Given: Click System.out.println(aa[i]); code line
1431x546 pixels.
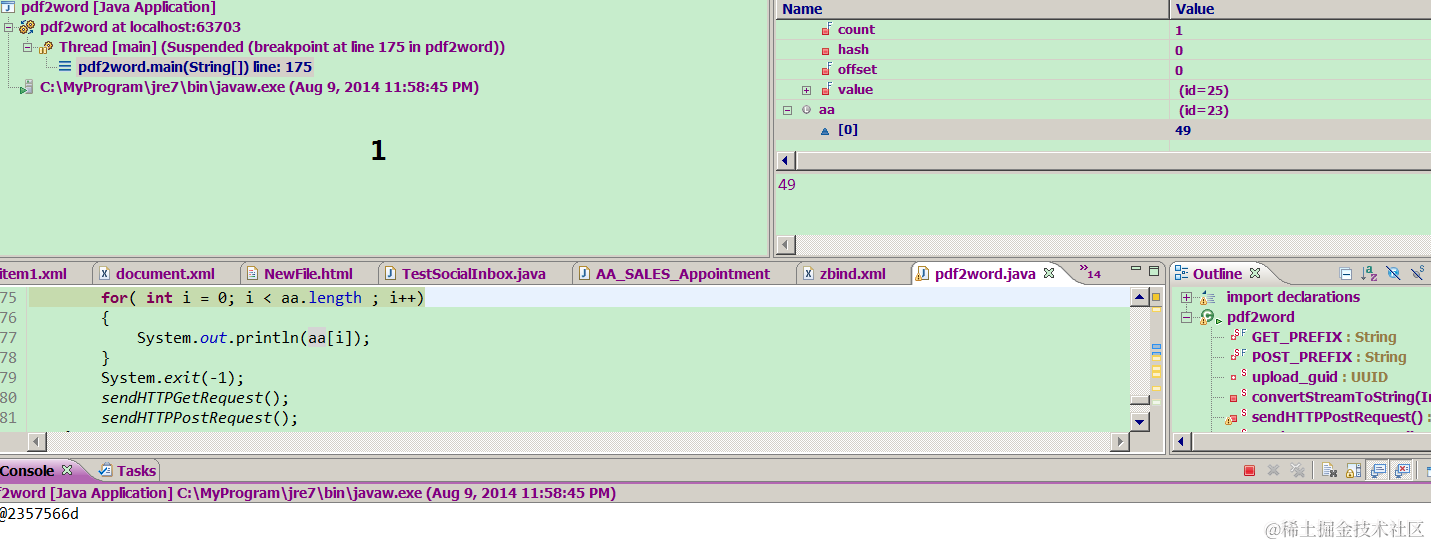Looking at the screenshot, I should (x=253, y=337).
